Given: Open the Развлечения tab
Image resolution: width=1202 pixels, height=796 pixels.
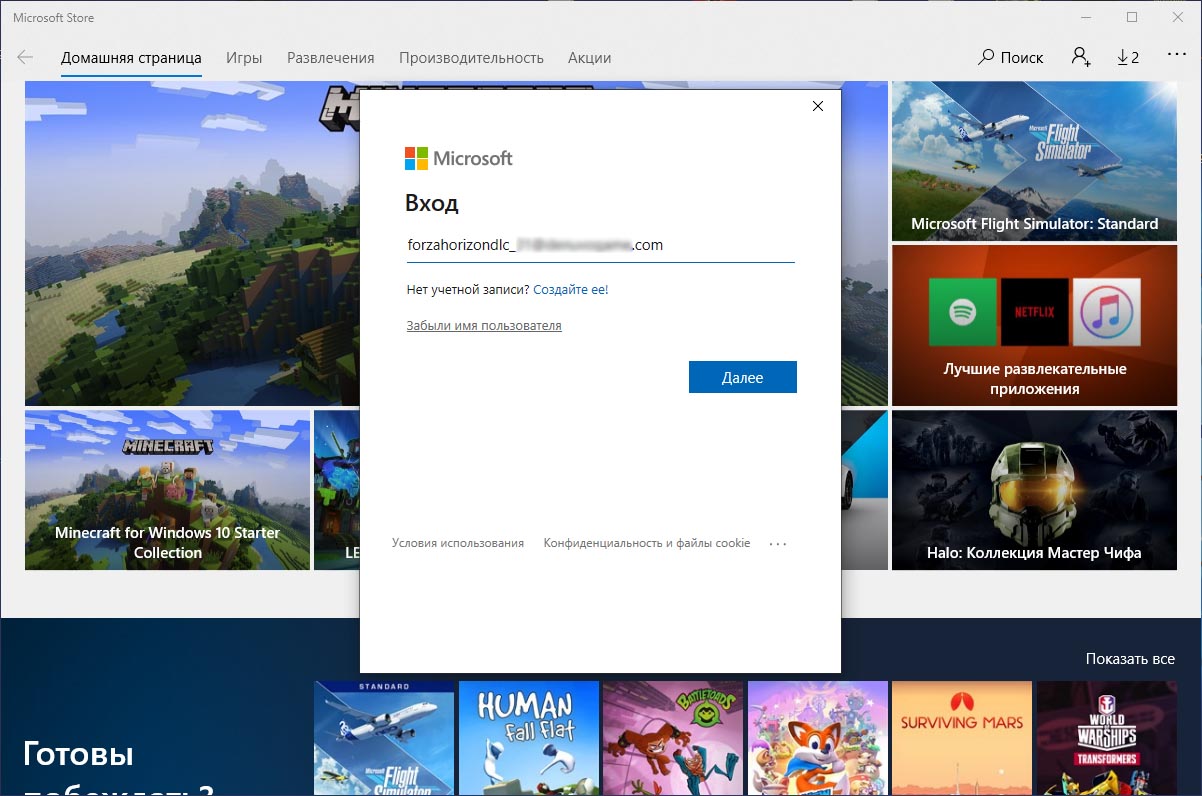Looking at the screenshot, I should click(331, 58).
